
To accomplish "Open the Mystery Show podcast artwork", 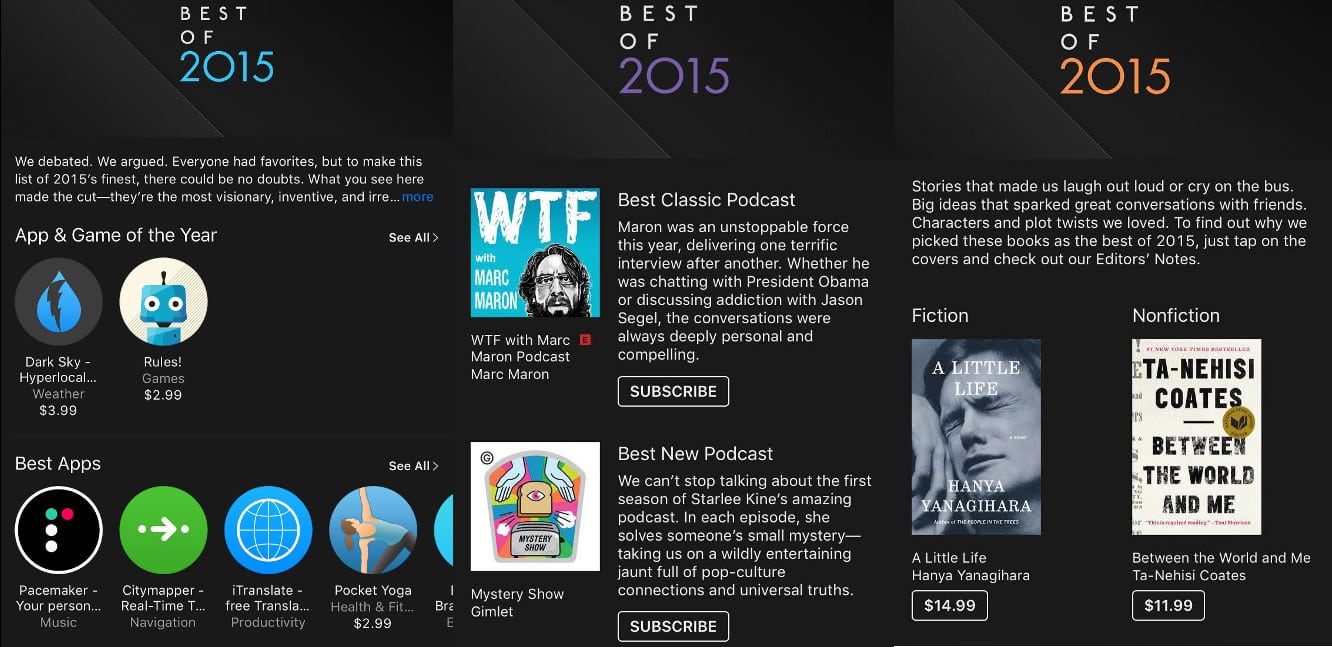I will (535, 506).
